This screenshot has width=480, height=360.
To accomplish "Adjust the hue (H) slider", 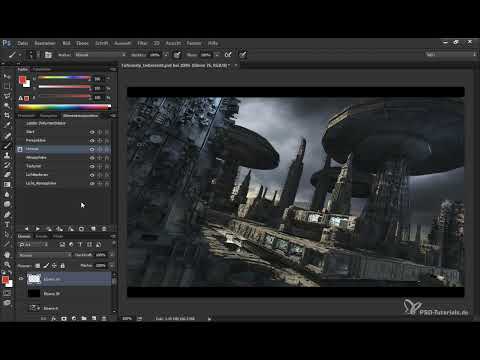I will [x=64, y=79].
